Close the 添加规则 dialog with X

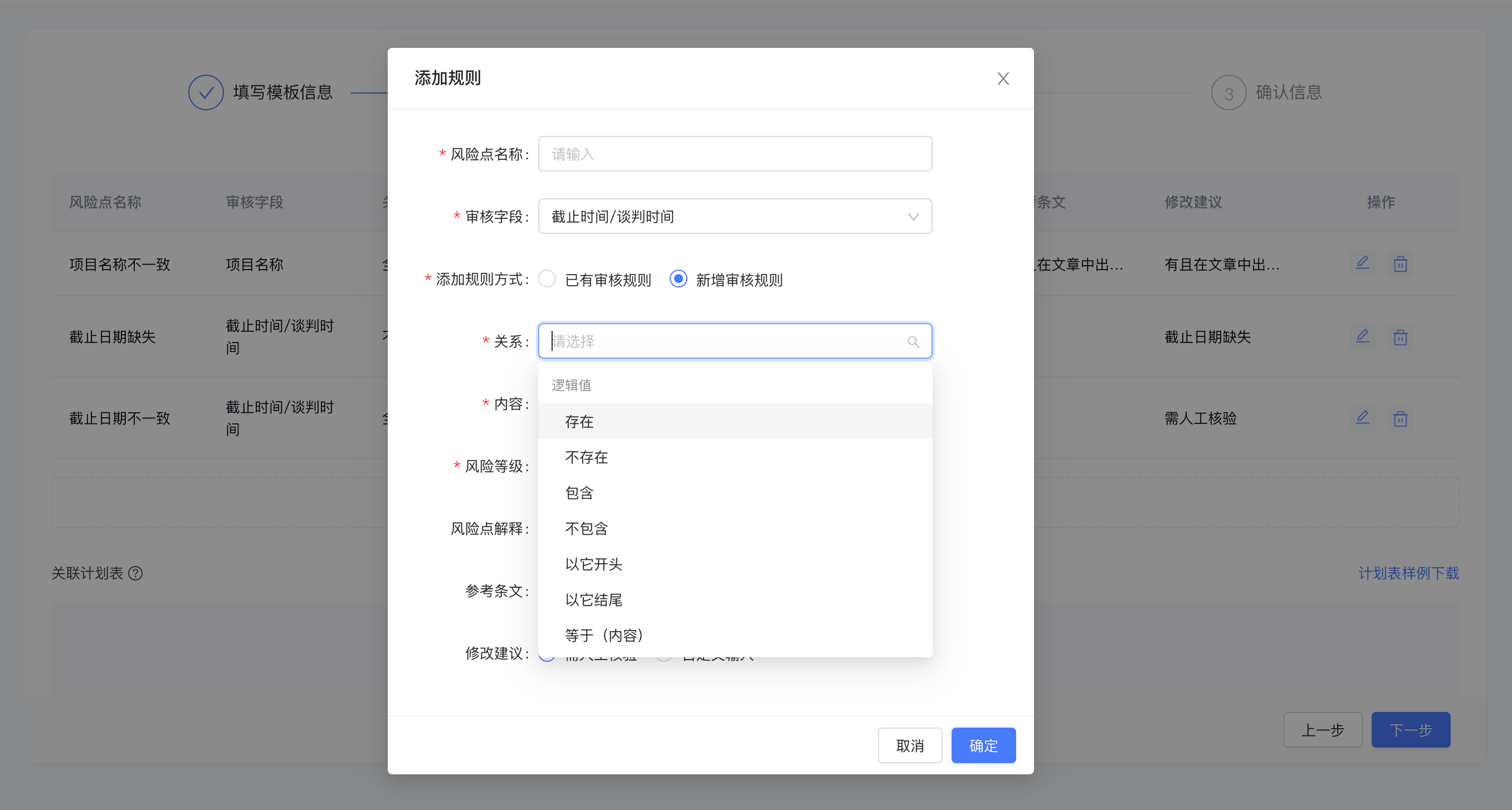(1003, 79)
